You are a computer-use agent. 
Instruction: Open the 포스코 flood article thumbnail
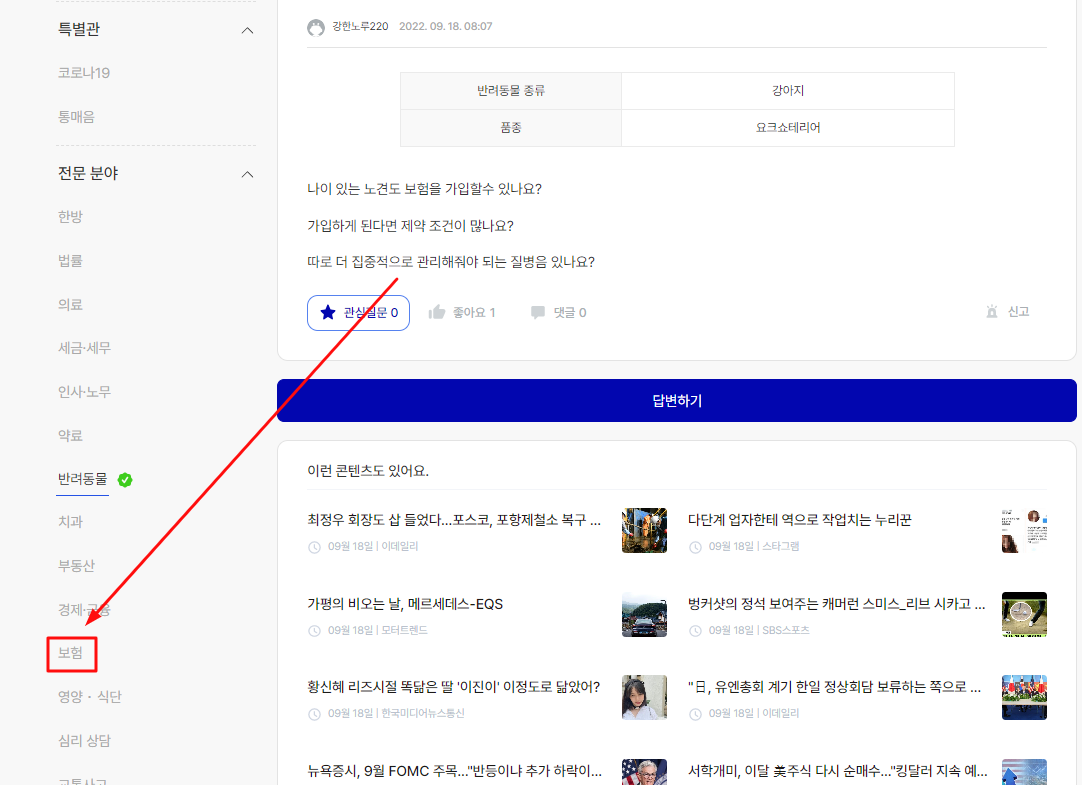(x=644, y=530)
